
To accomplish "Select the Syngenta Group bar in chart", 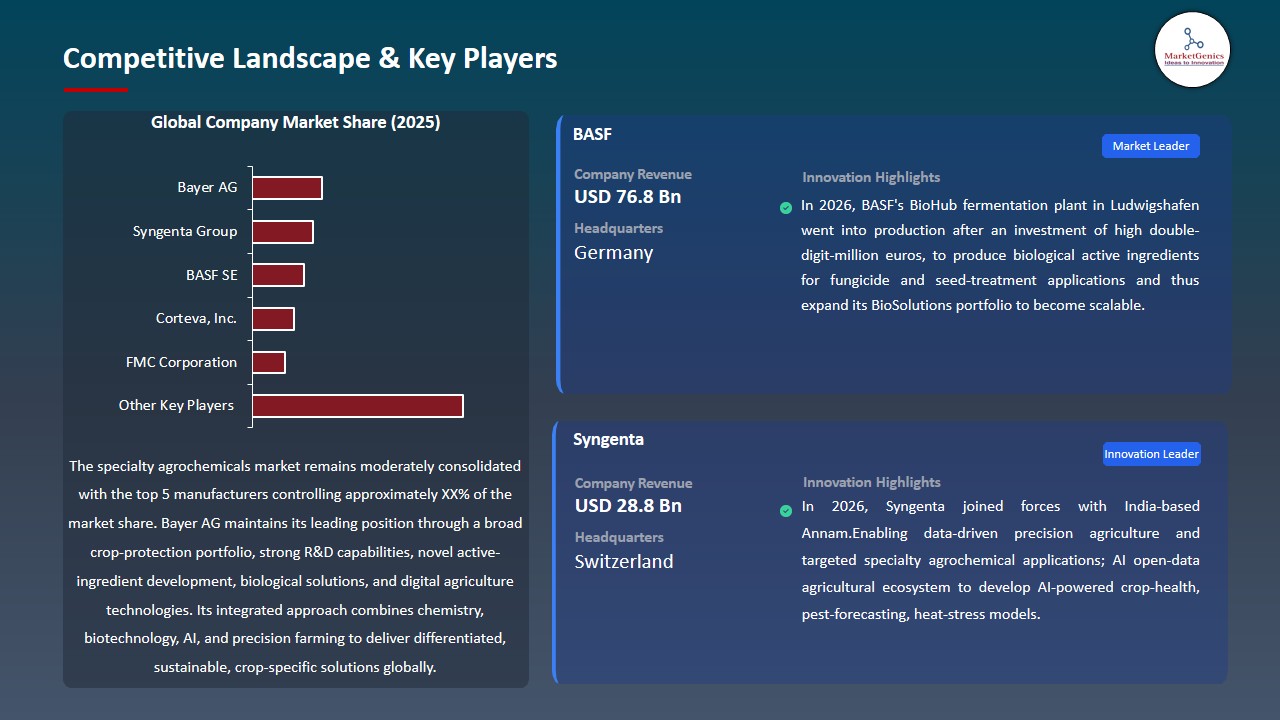I will coord(283,232).
